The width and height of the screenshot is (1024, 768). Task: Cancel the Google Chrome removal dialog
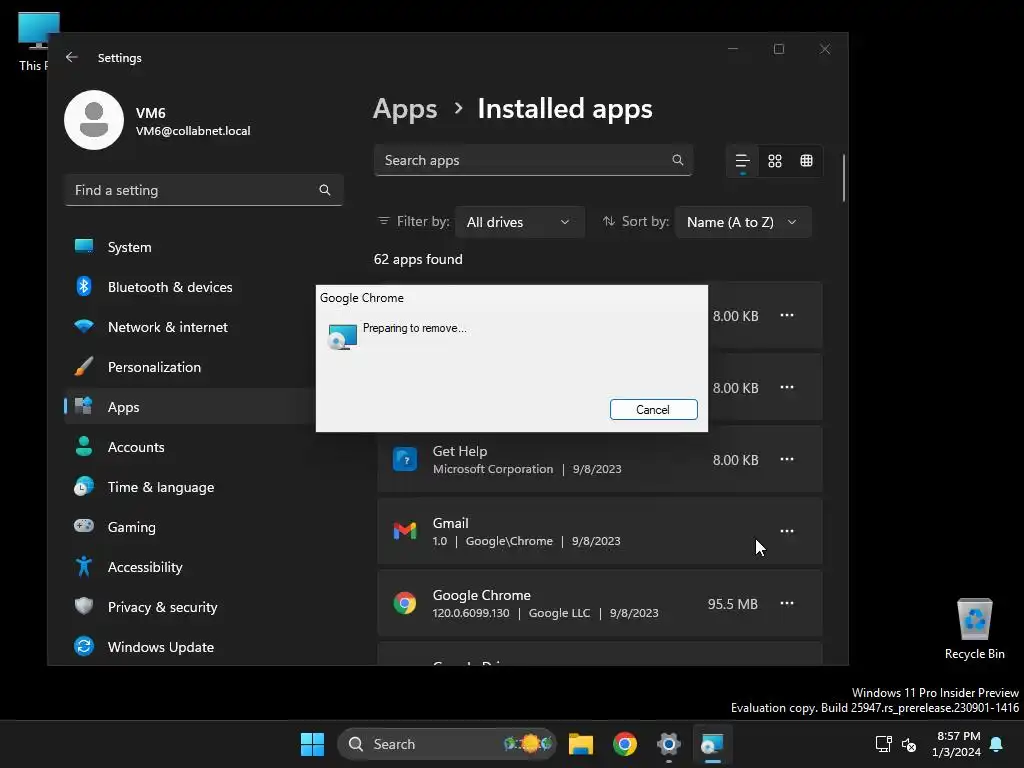coord(653,409)
